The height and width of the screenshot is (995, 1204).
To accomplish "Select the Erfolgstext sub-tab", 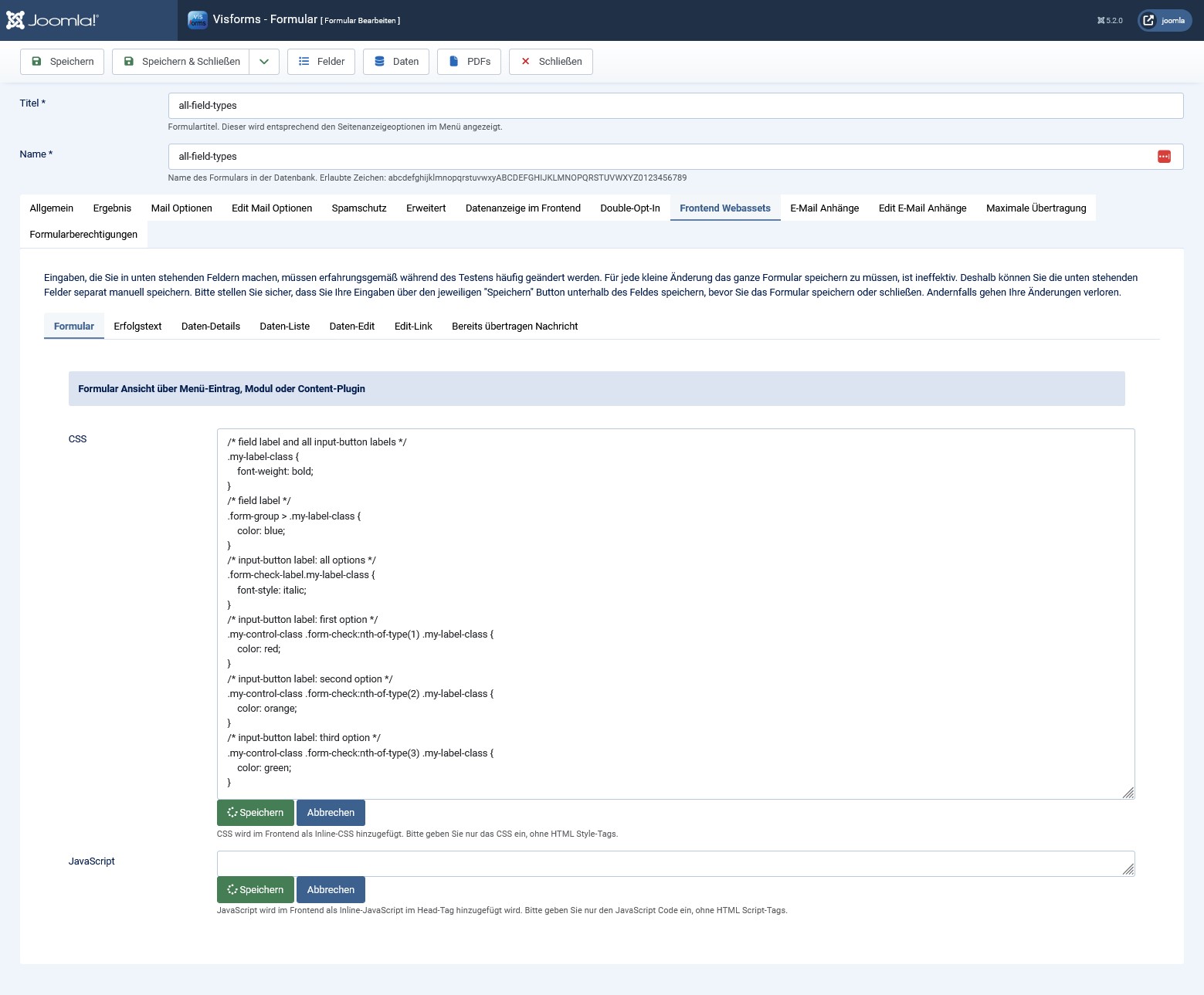I will point(137,327).
